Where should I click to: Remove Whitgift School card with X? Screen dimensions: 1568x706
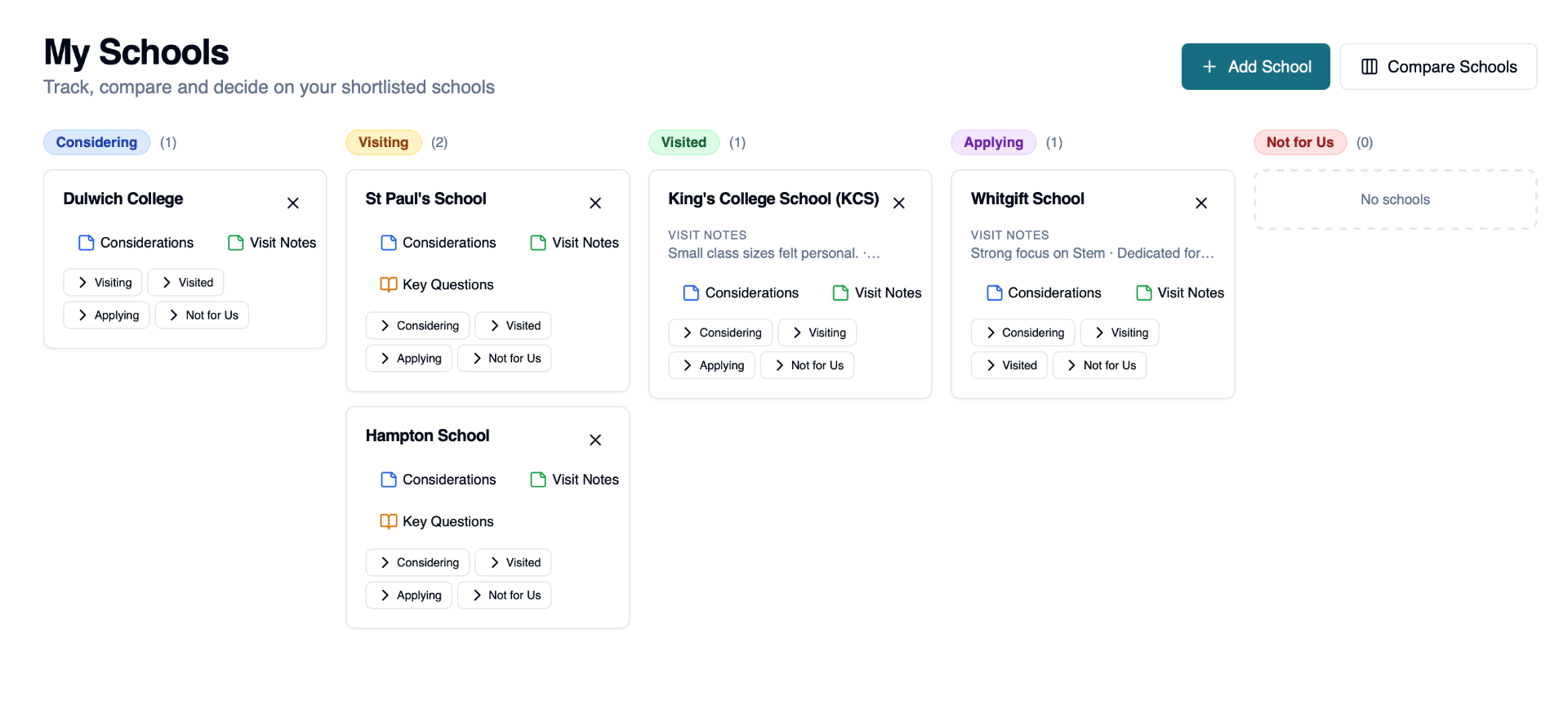(x=1201, y=203)
